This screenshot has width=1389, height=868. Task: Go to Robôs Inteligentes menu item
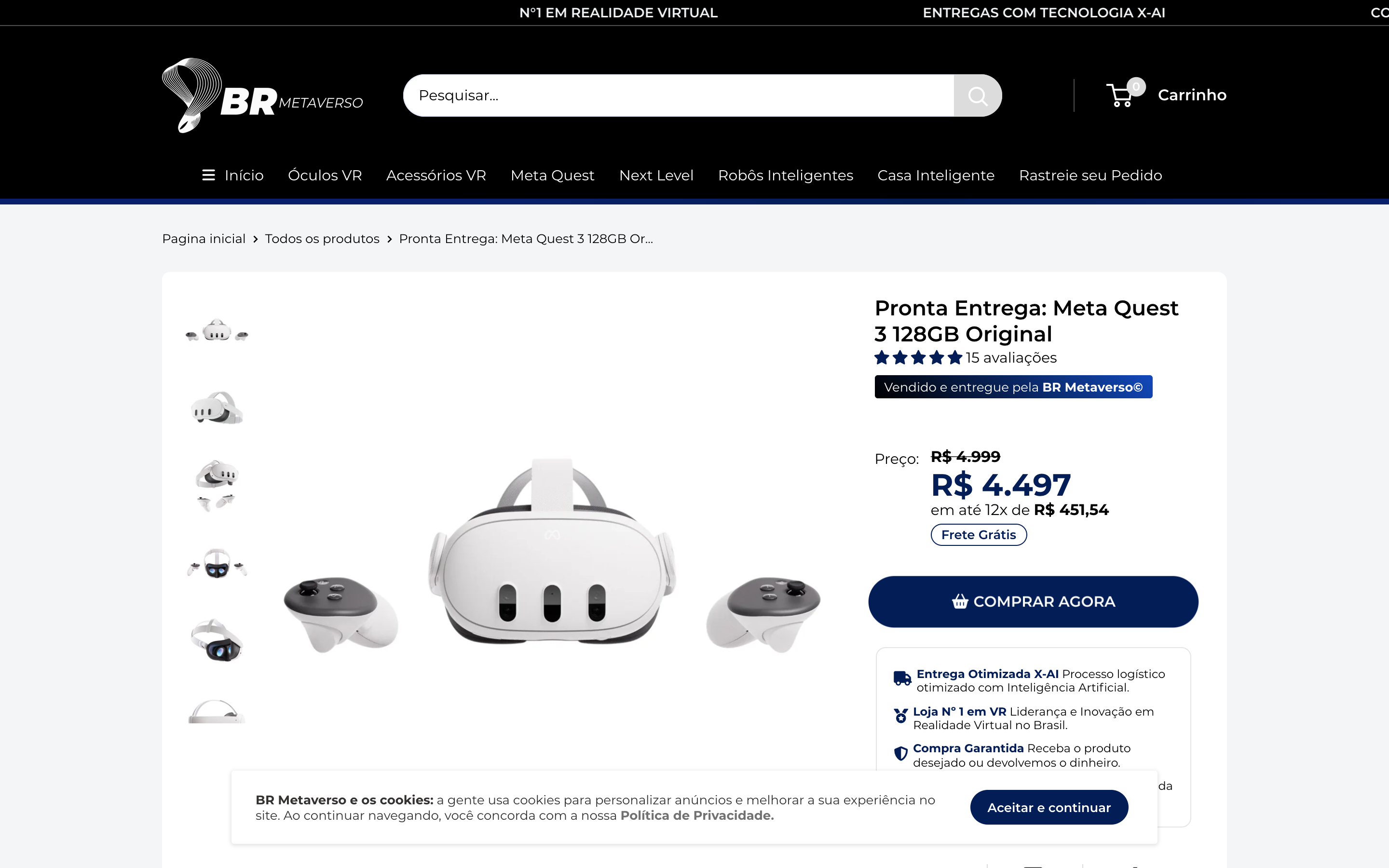[785, 175]
